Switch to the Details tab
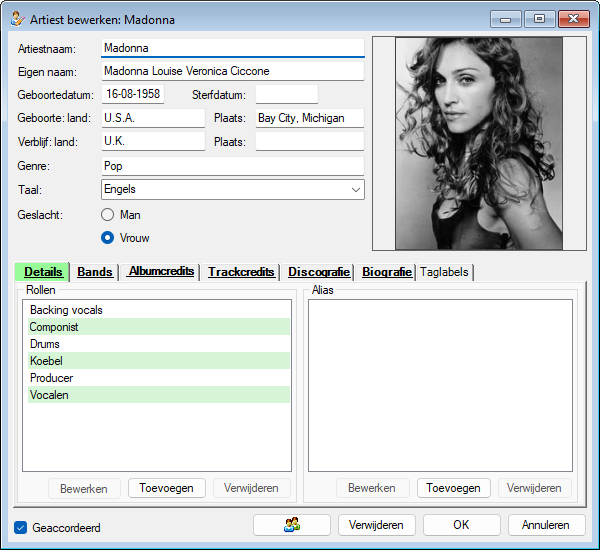 tap(42, 272)
